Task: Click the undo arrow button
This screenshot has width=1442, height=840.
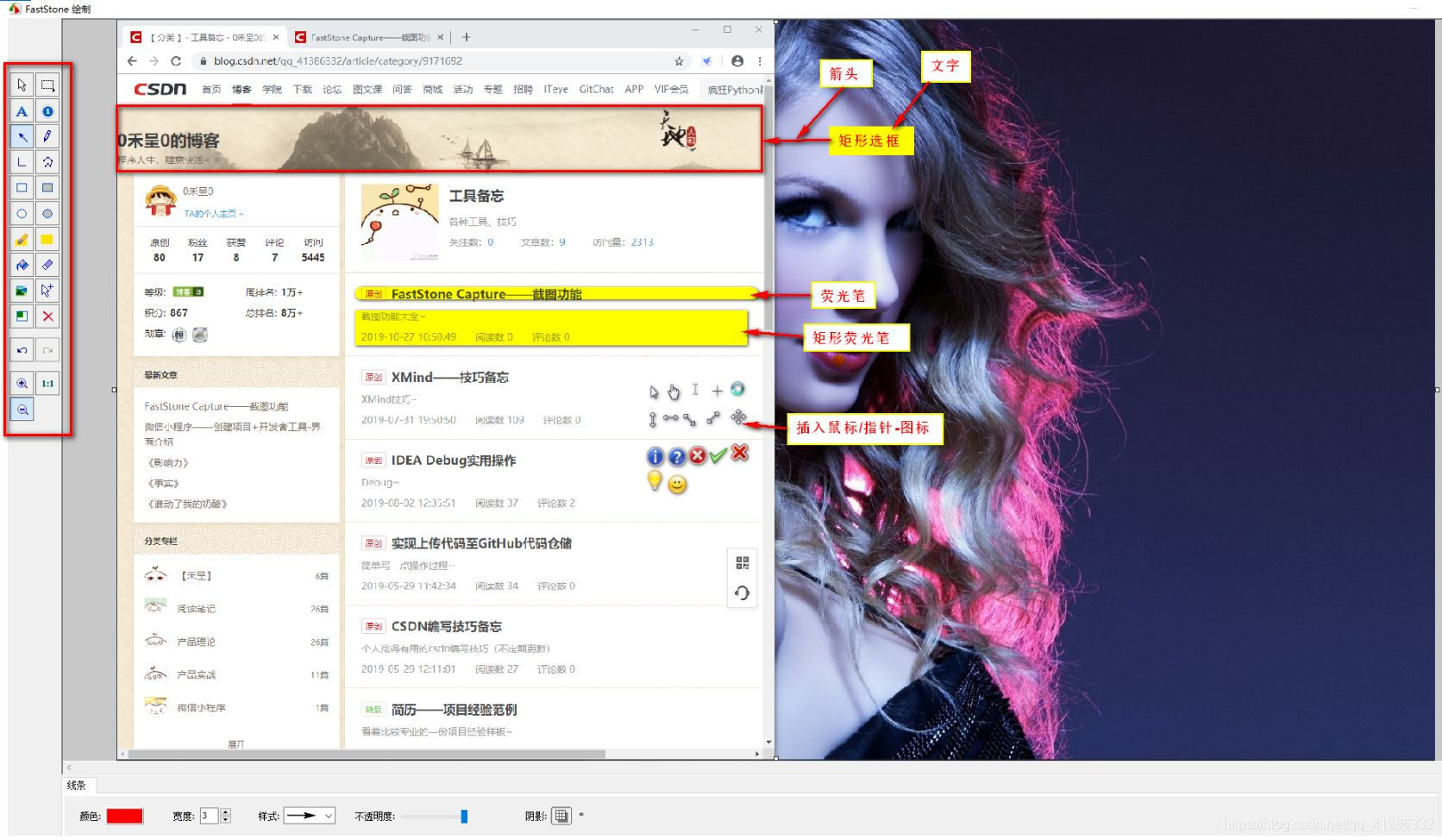Action: point(22,350)
